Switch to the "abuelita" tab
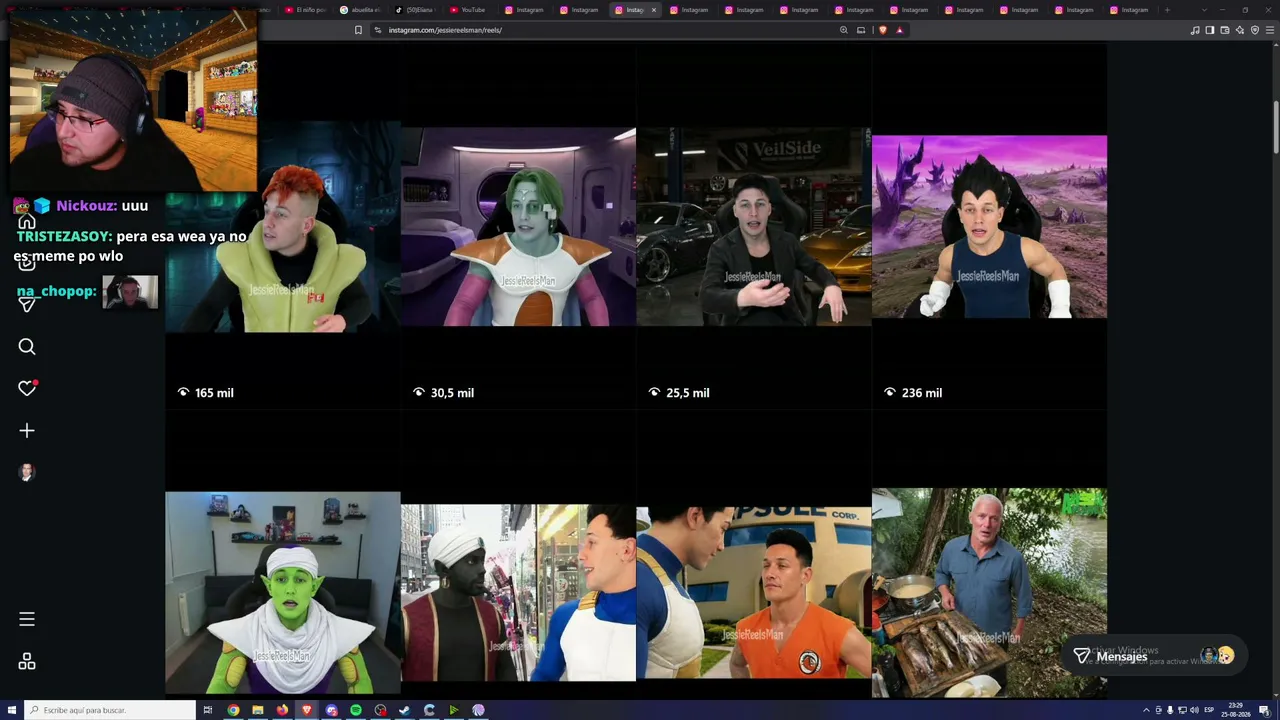1280x720 pixels. pyautogui.click(x=360, y=10)
